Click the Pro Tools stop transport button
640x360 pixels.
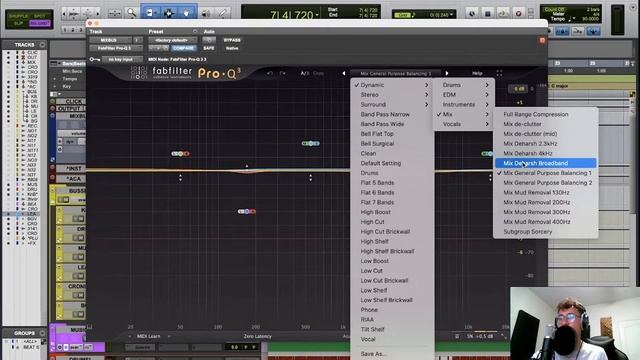pyautogui.click(x=487, y=13)
